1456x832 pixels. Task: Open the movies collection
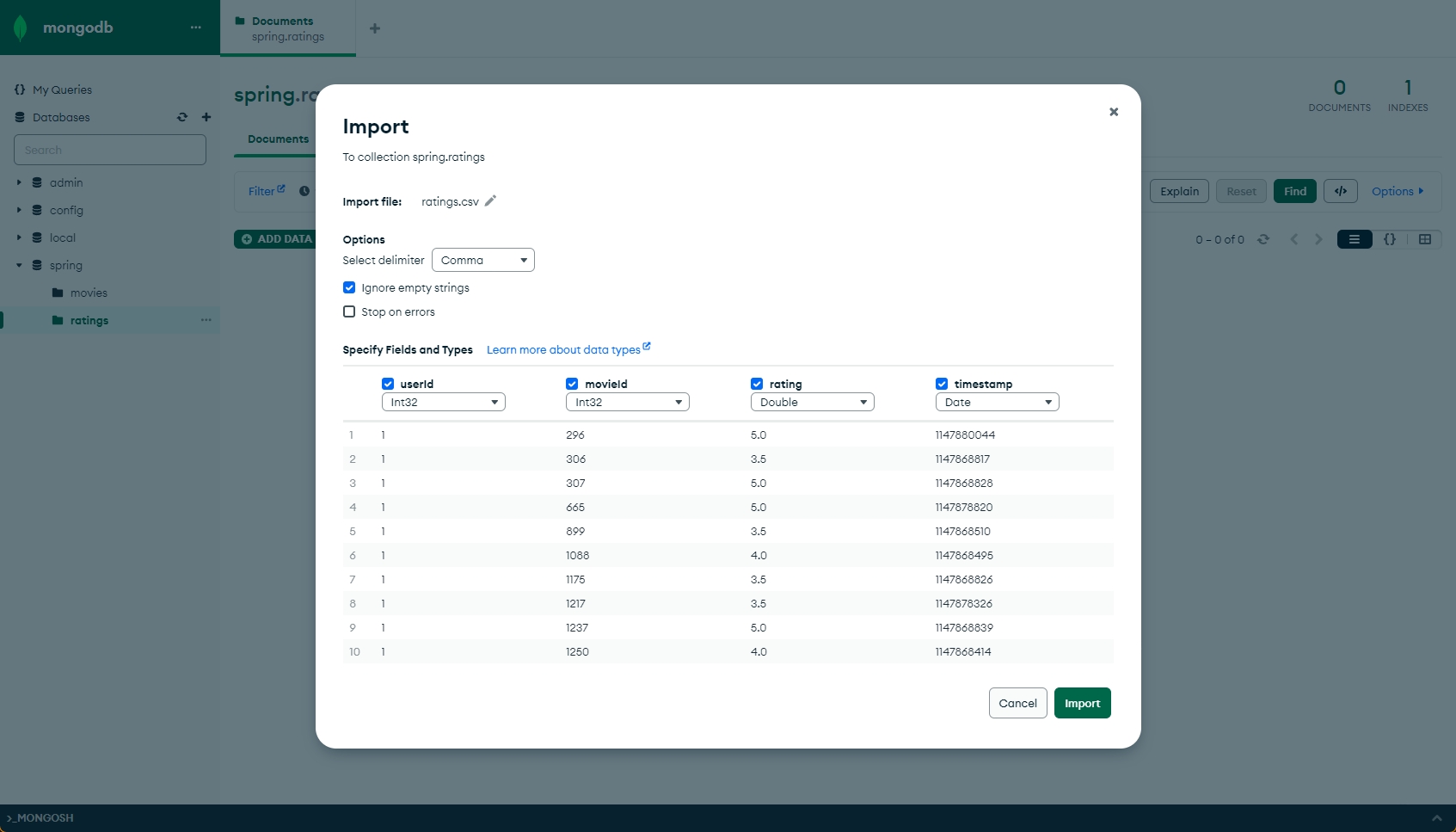click(89, 293)
